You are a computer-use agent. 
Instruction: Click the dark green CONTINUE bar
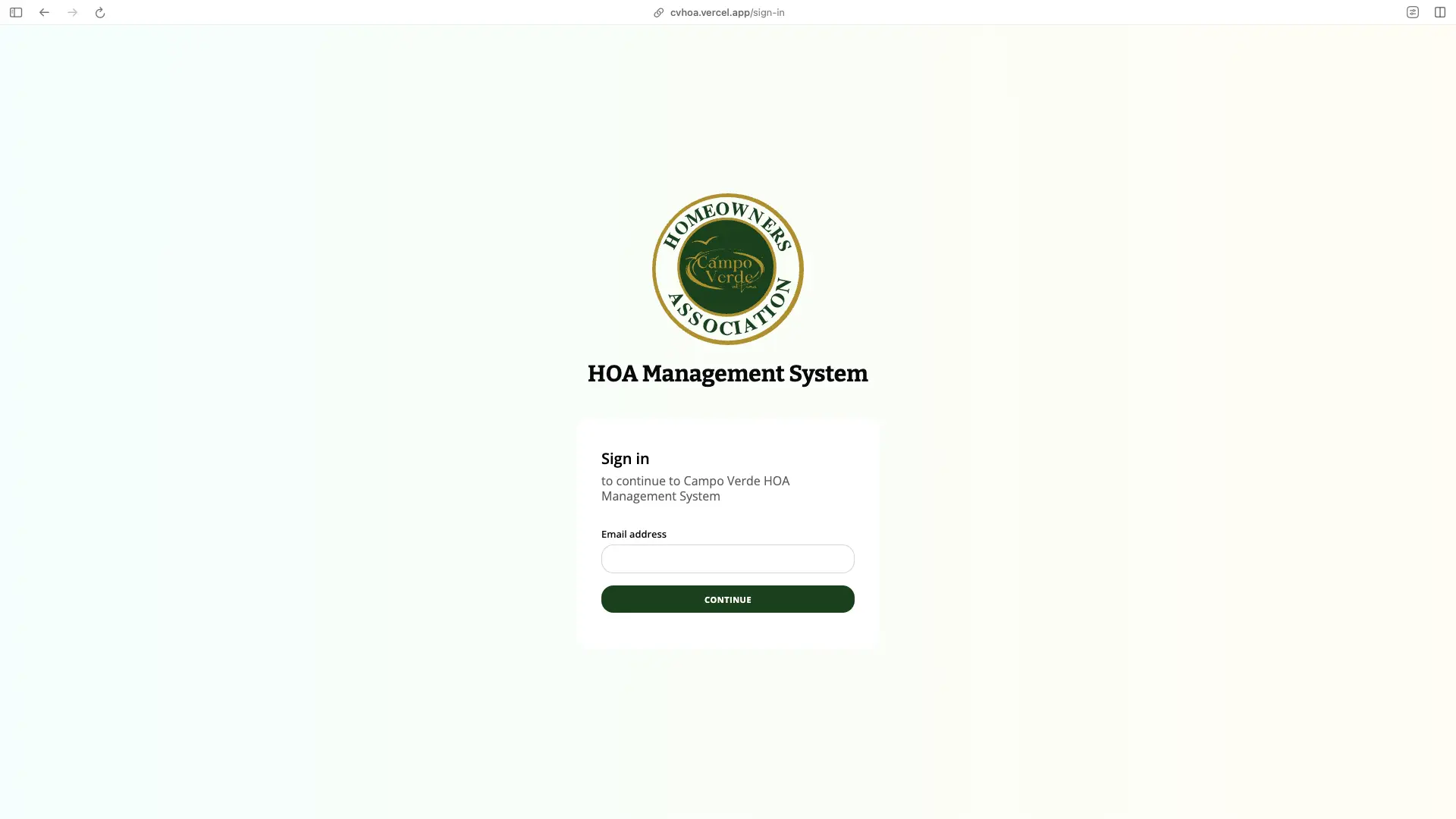coord(727,599)
